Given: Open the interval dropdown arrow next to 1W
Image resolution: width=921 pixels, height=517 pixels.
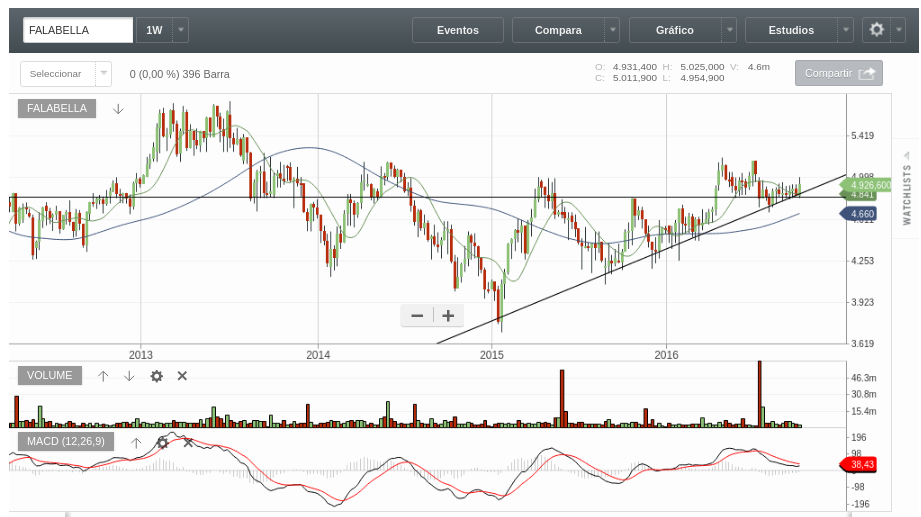Looking at the screenshot, I should (181, 30).
